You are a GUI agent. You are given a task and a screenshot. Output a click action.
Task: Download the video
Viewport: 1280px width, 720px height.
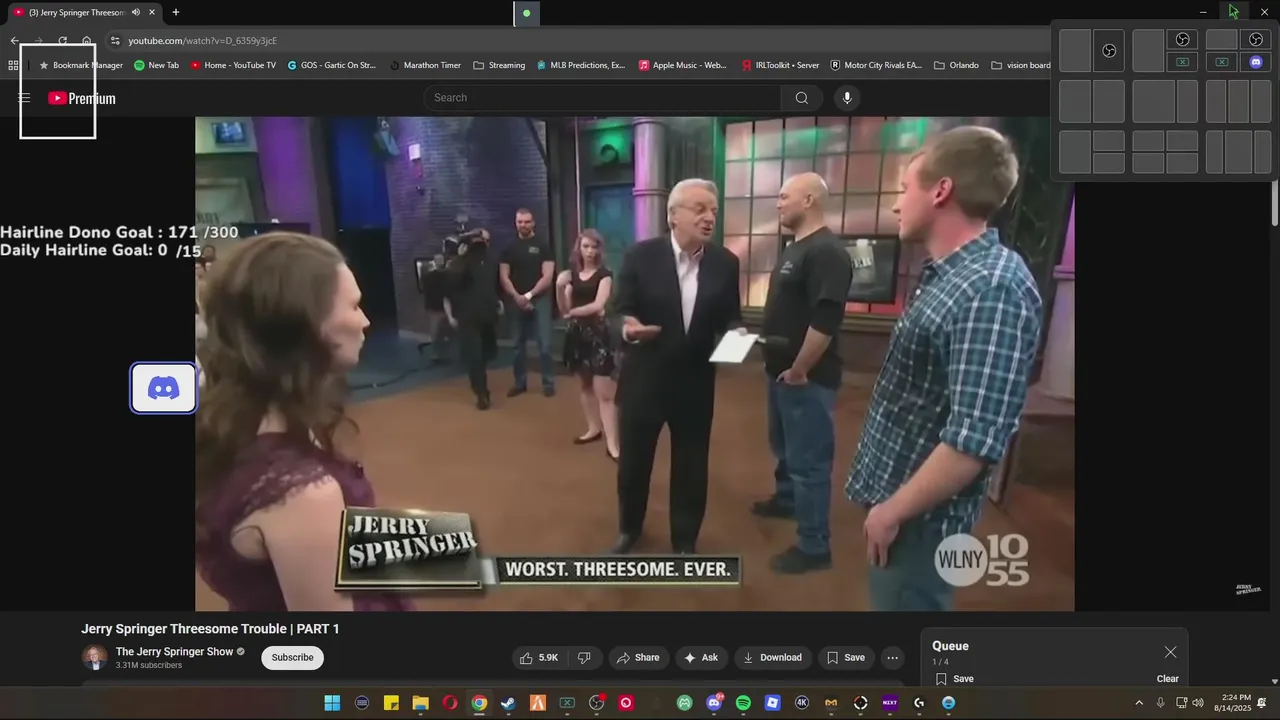pyautogui.click(x=772, y=658)
